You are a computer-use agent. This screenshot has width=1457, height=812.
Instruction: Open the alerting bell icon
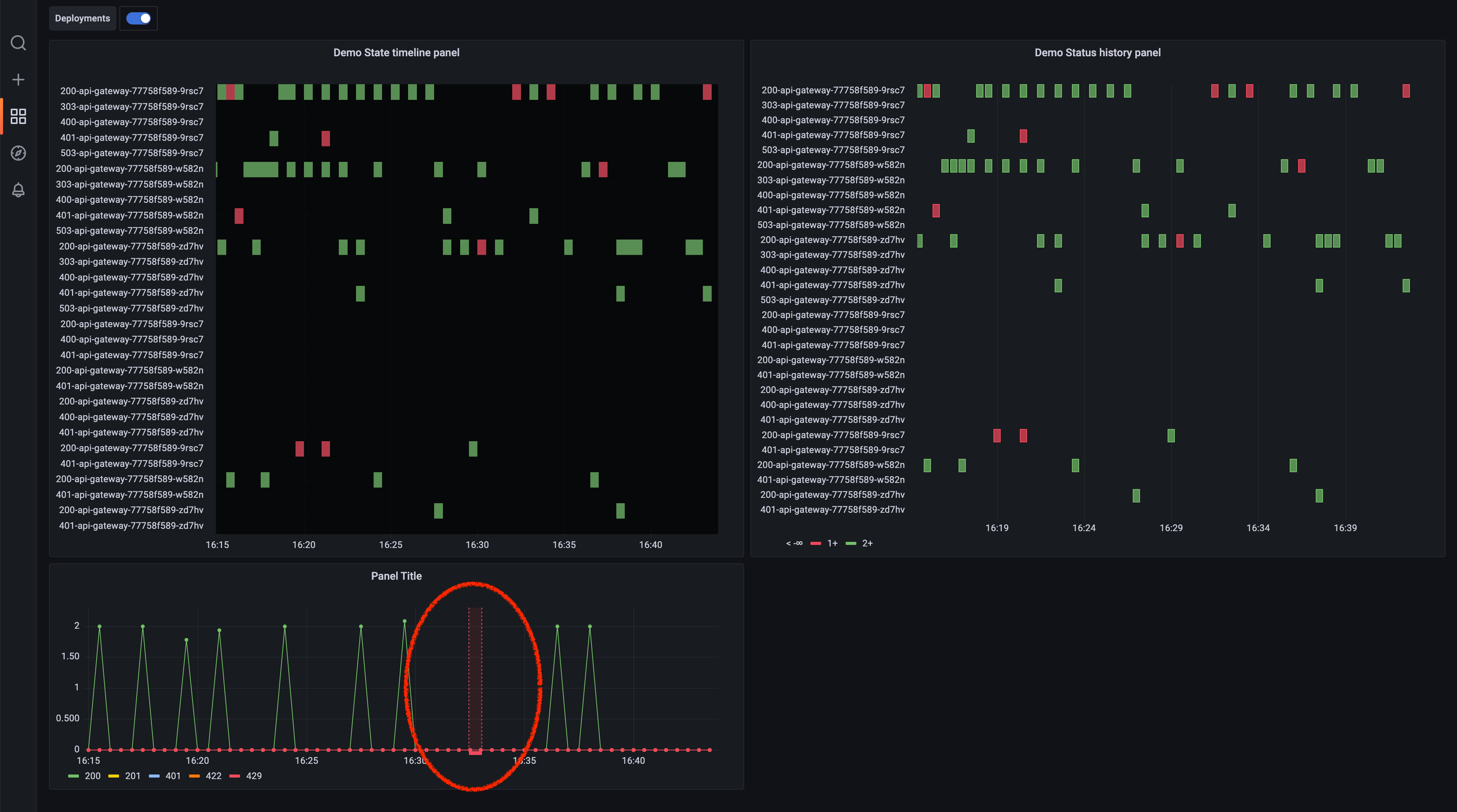18,190
